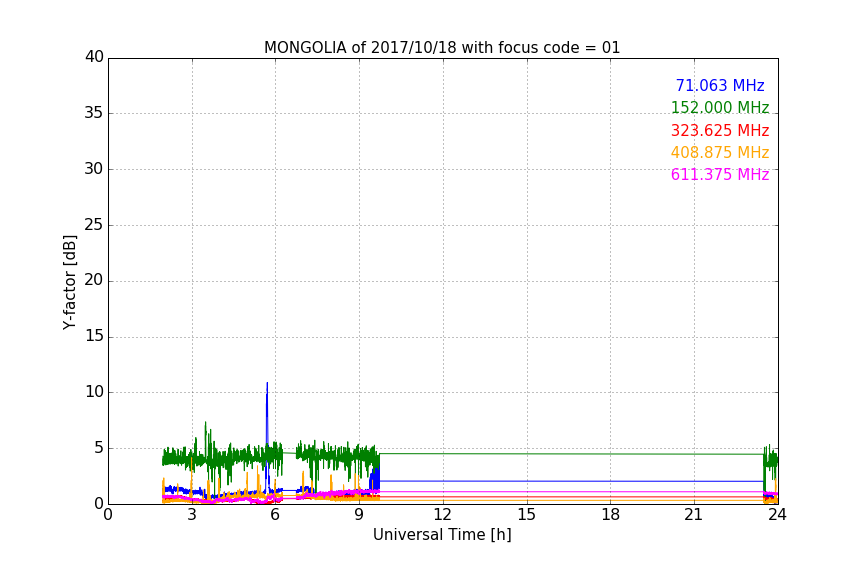
Task: Select the 152.000 MHz legend label
Action: [x=720, y=107]
